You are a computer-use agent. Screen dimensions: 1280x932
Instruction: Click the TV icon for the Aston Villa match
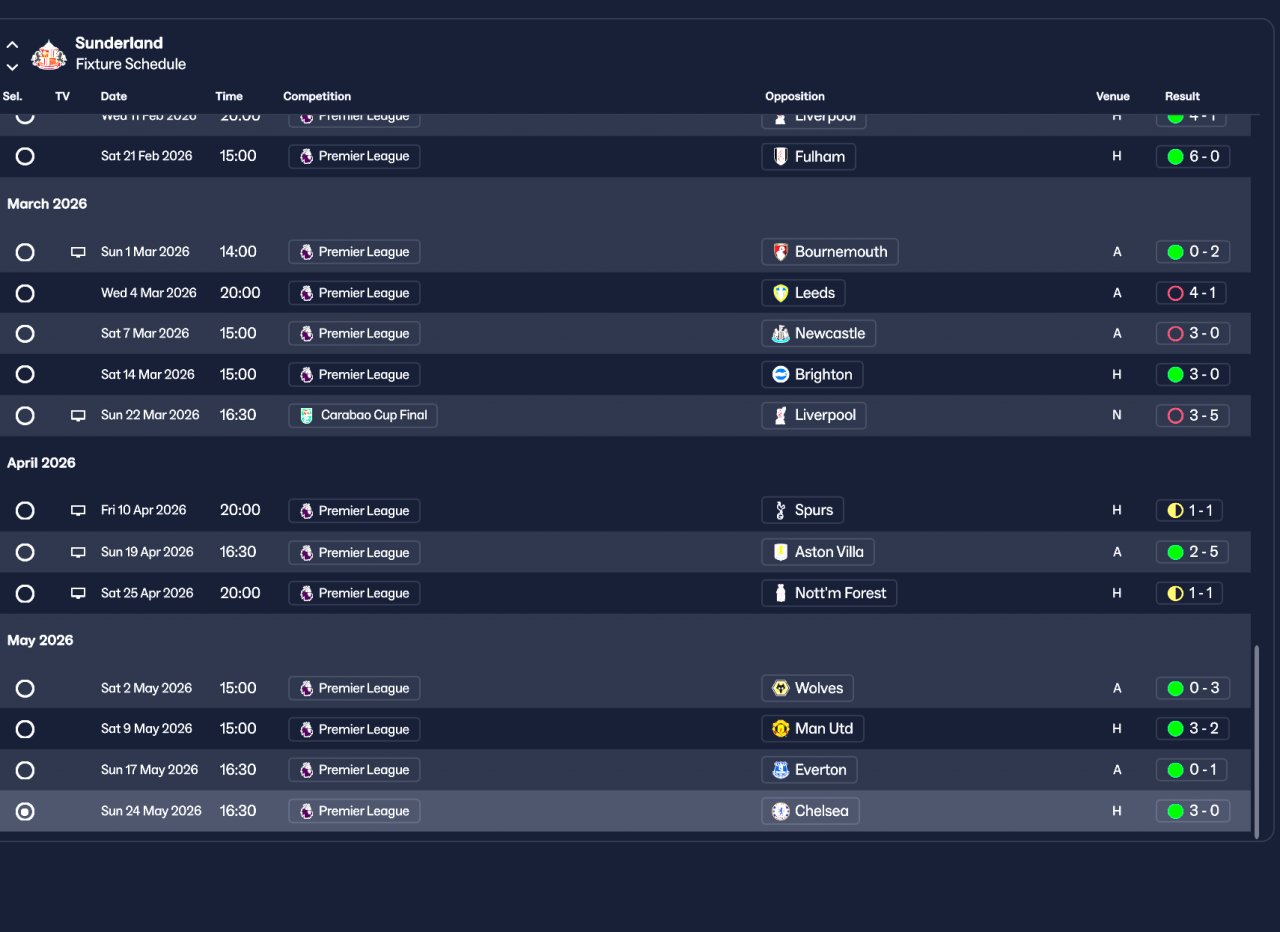pyautogui.click(x=78, y=552)
